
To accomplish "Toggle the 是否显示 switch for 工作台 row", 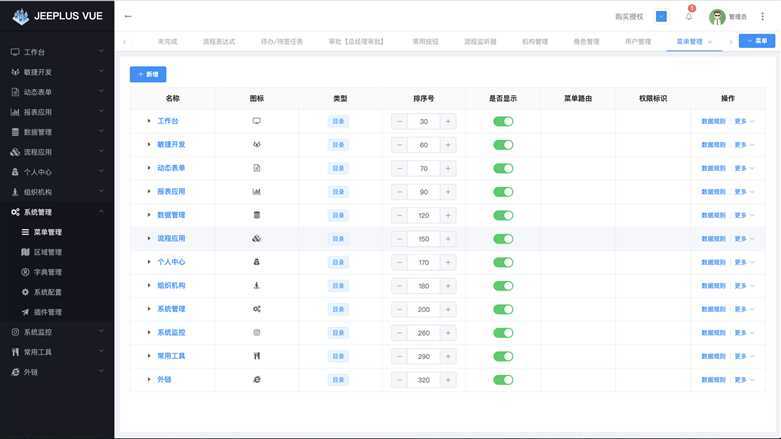I will pos(503,121).
